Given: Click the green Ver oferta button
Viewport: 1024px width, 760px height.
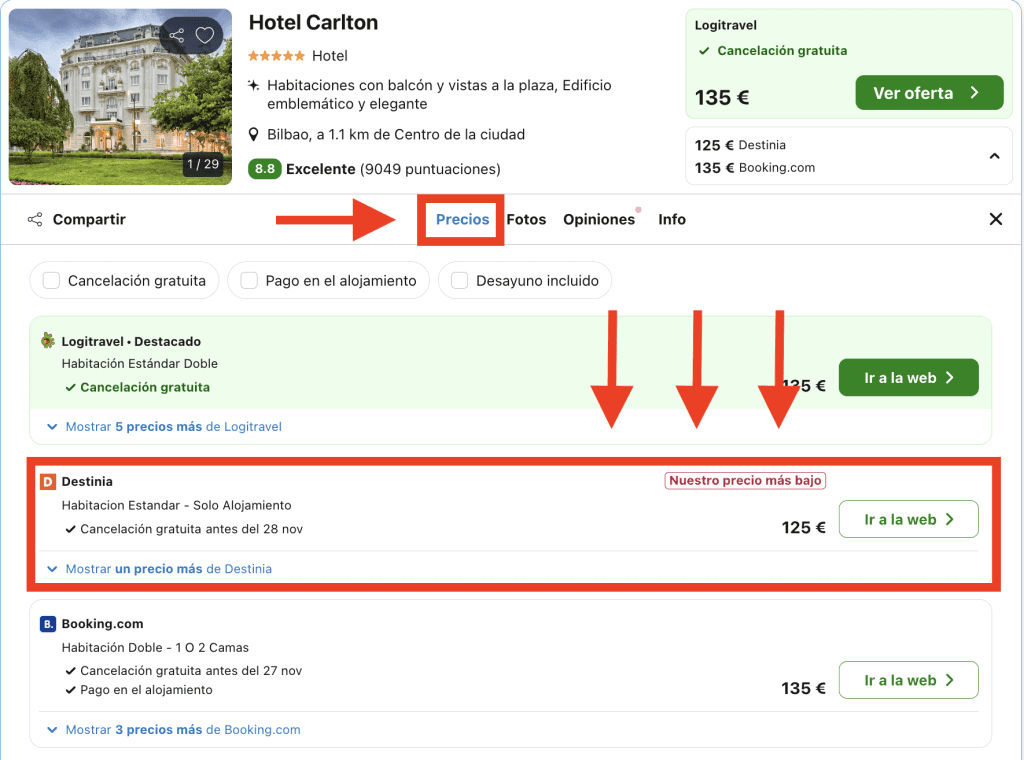Looking at the screenshot, I should click(x=928, y=93).
